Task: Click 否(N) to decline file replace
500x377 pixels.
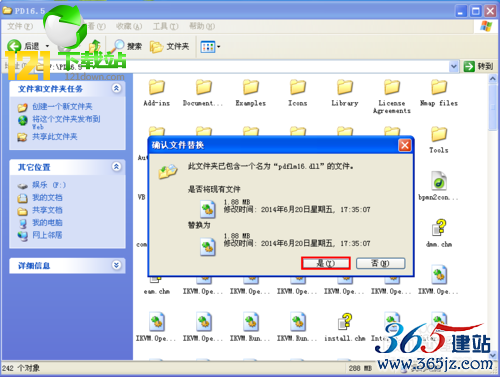Action: (381, 263)
